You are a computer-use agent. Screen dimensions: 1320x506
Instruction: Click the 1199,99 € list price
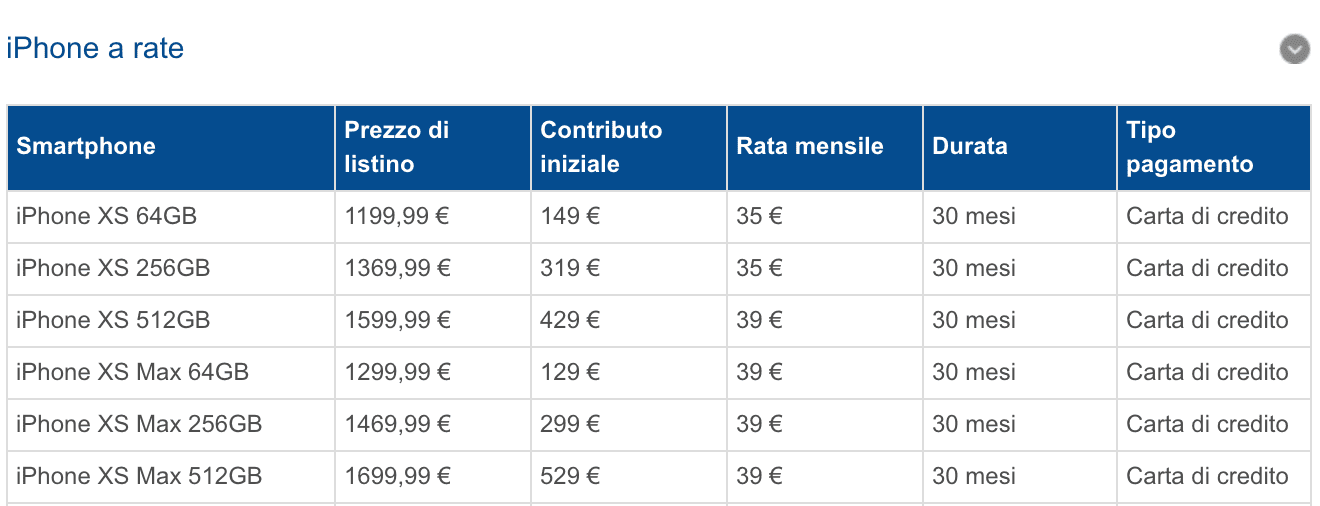pyautogui.click(x=398, y=216)
